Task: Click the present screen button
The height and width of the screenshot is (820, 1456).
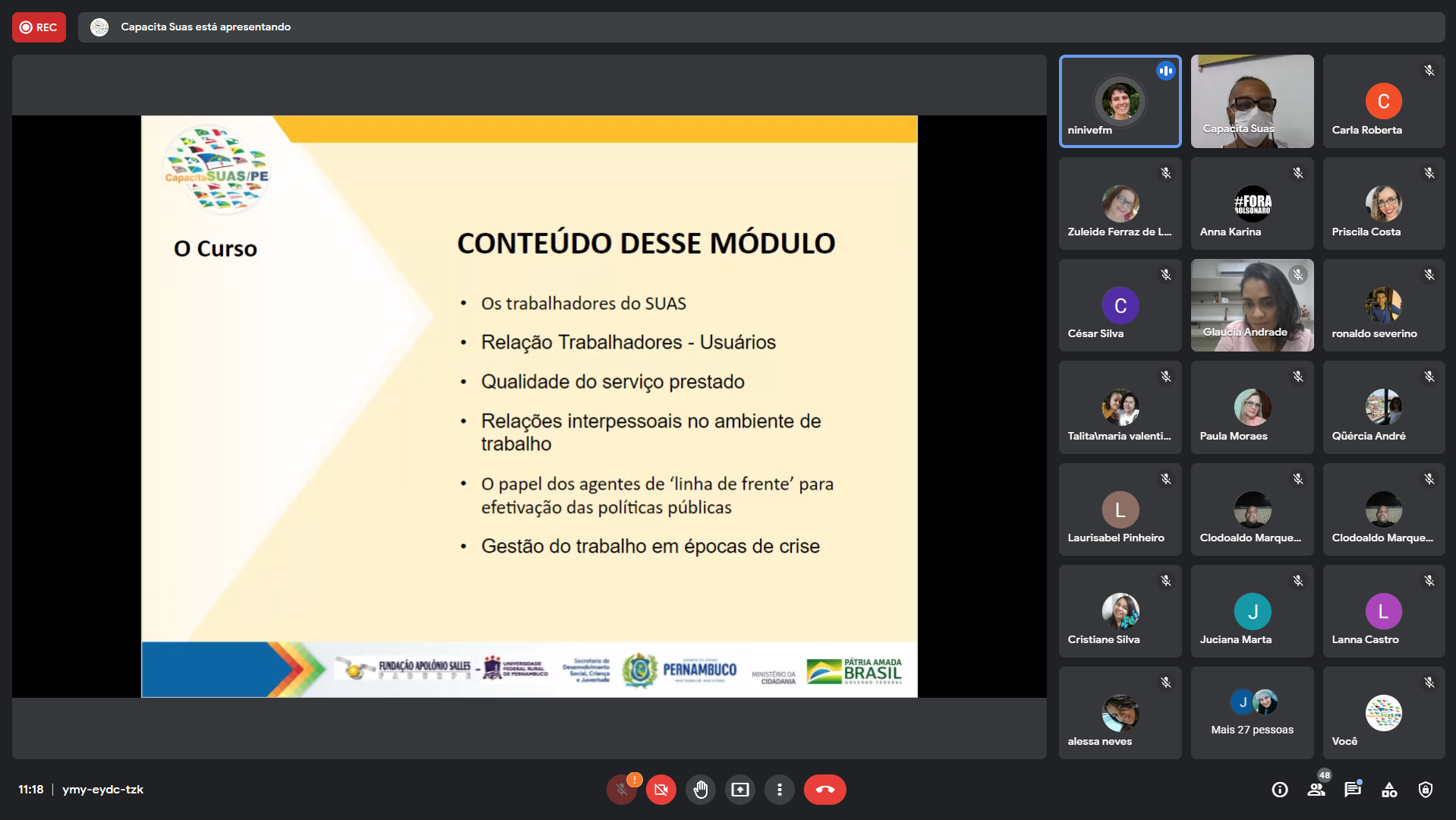Action: 739,790
